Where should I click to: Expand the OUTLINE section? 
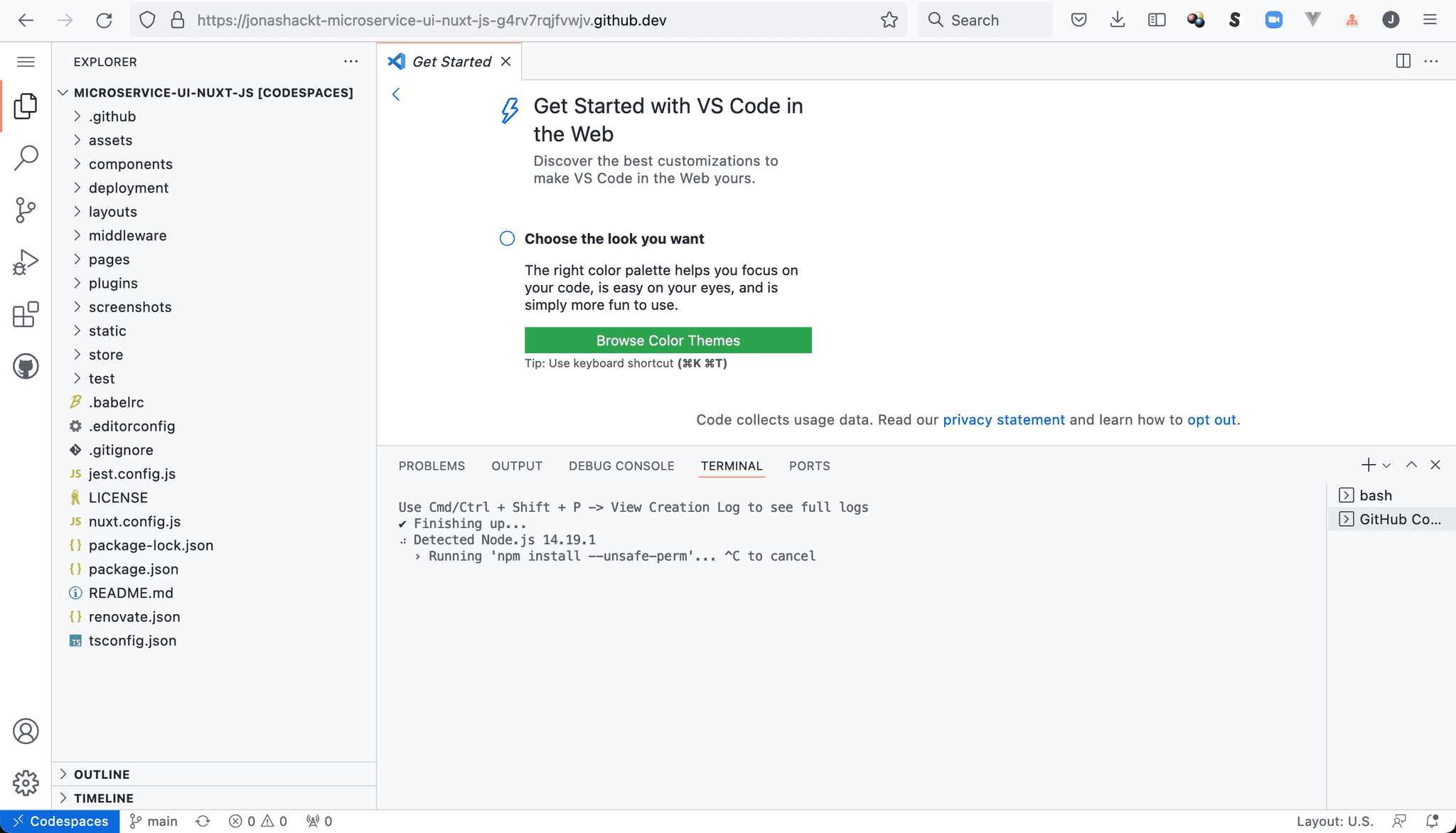(102, 774)
